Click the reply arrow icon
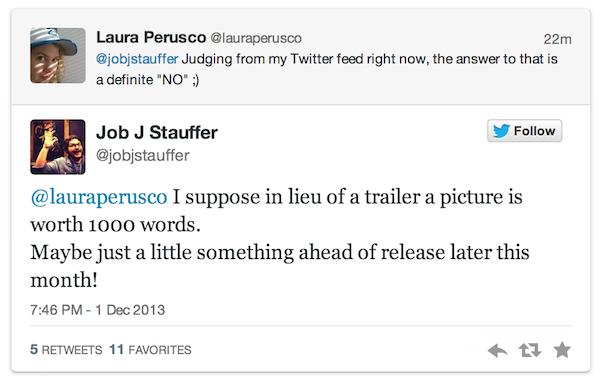Image resolution: width=600 pixels, height=386 pixels. click(497, 350)
